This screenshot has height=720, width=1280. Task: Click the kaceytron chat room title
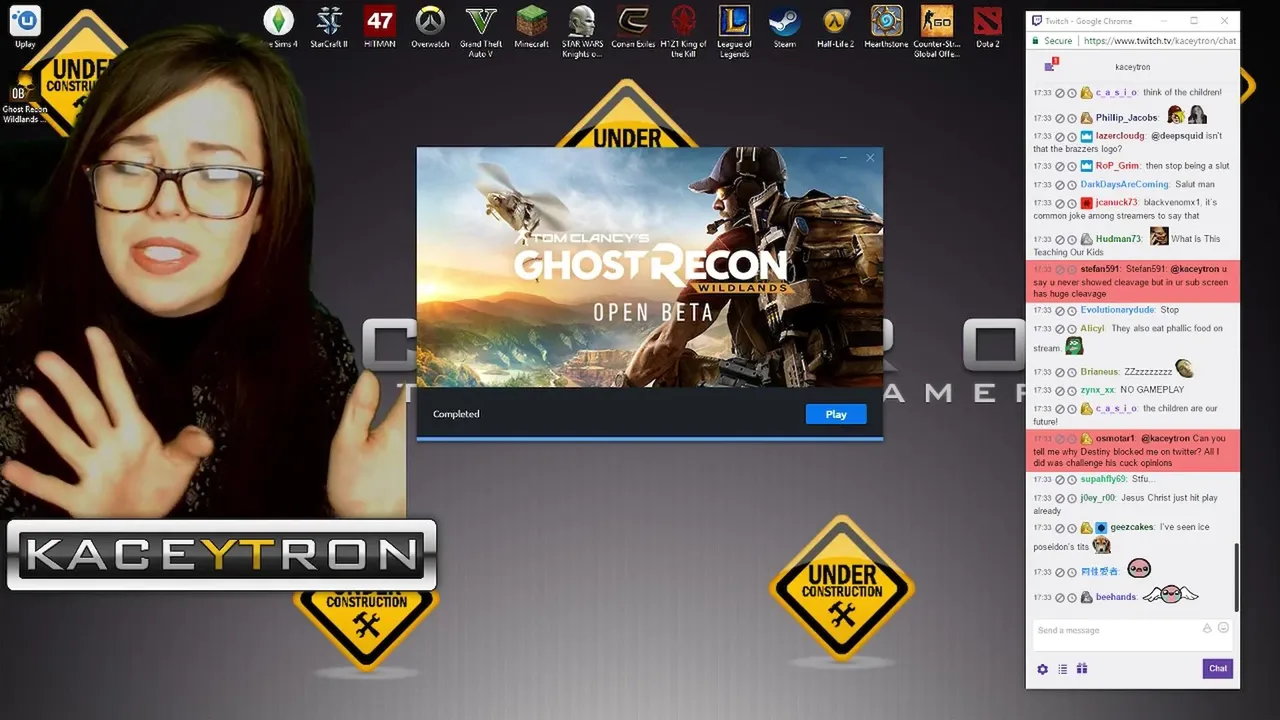point(1132,67)
